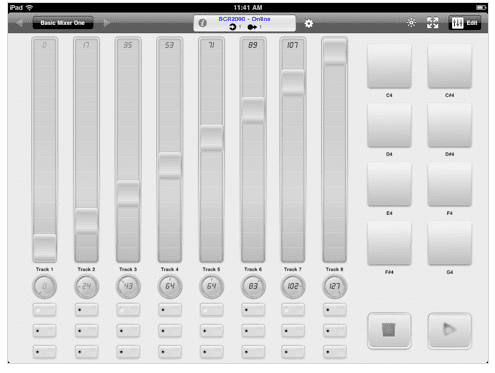Click the Track 3 knob showing 43
495x373 pixels.
pyautogui.click(x=128, y=286)
